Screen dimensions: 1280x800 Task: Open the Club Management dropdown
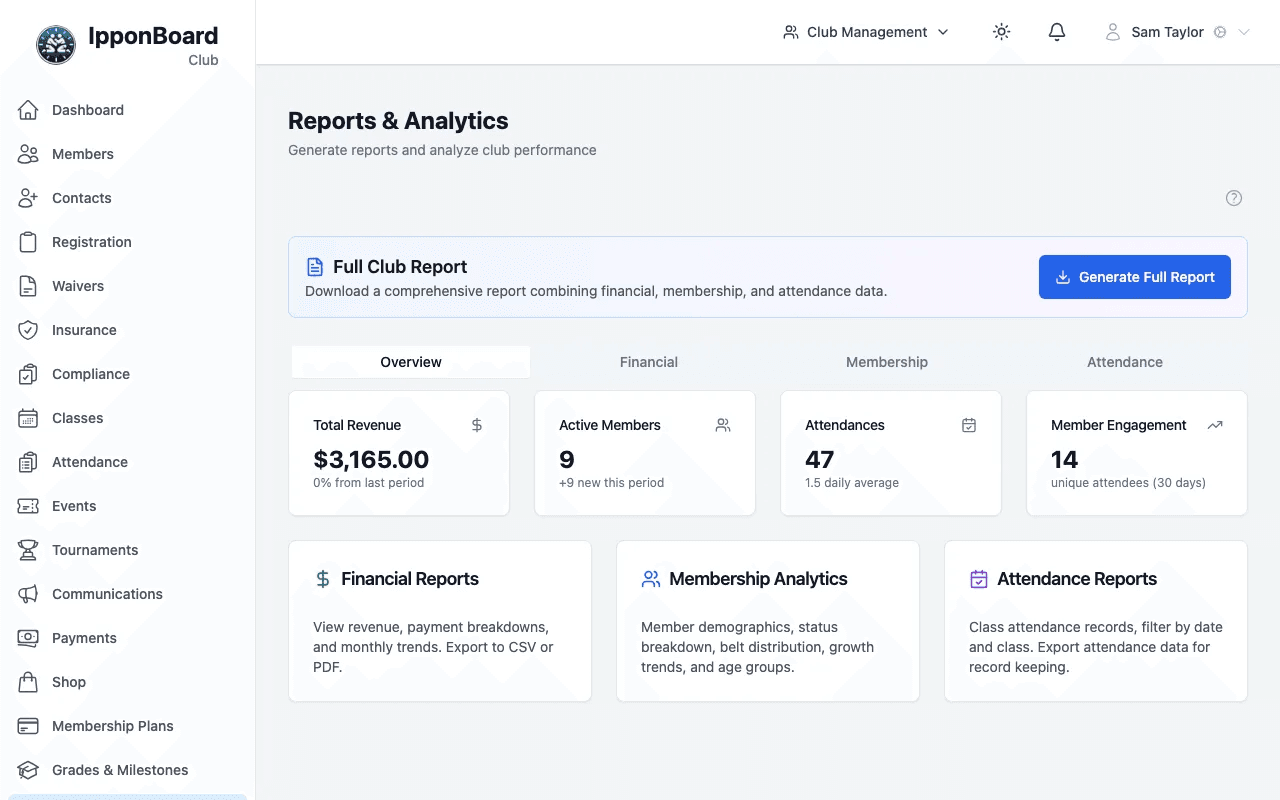pyautogui.click(x=866, y=32)
